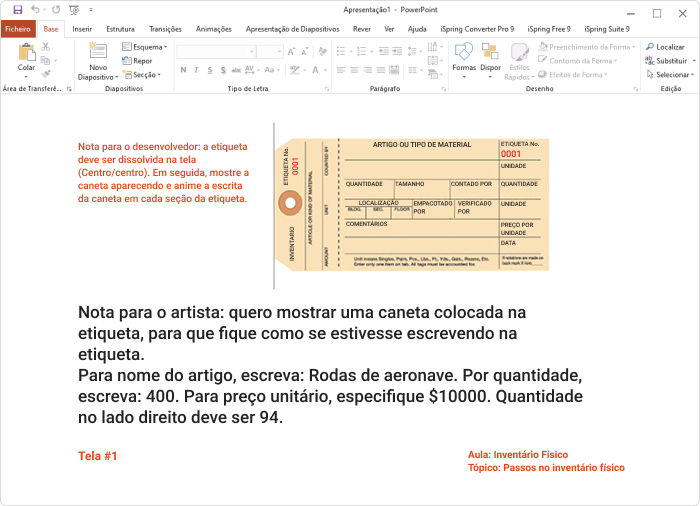Start presentation from beginning icon
The image size is (700, 506).
point(74,10)
